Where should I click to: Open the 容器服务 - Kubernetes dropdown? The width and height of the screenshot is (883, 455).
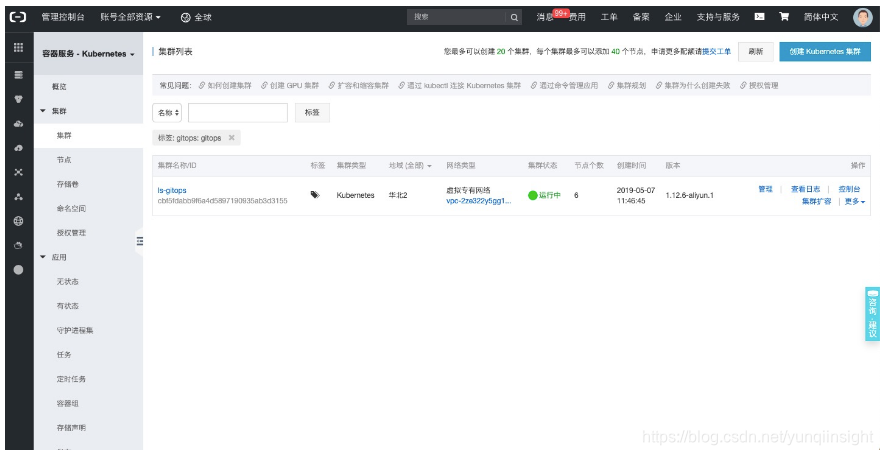(x=88, y=54)
